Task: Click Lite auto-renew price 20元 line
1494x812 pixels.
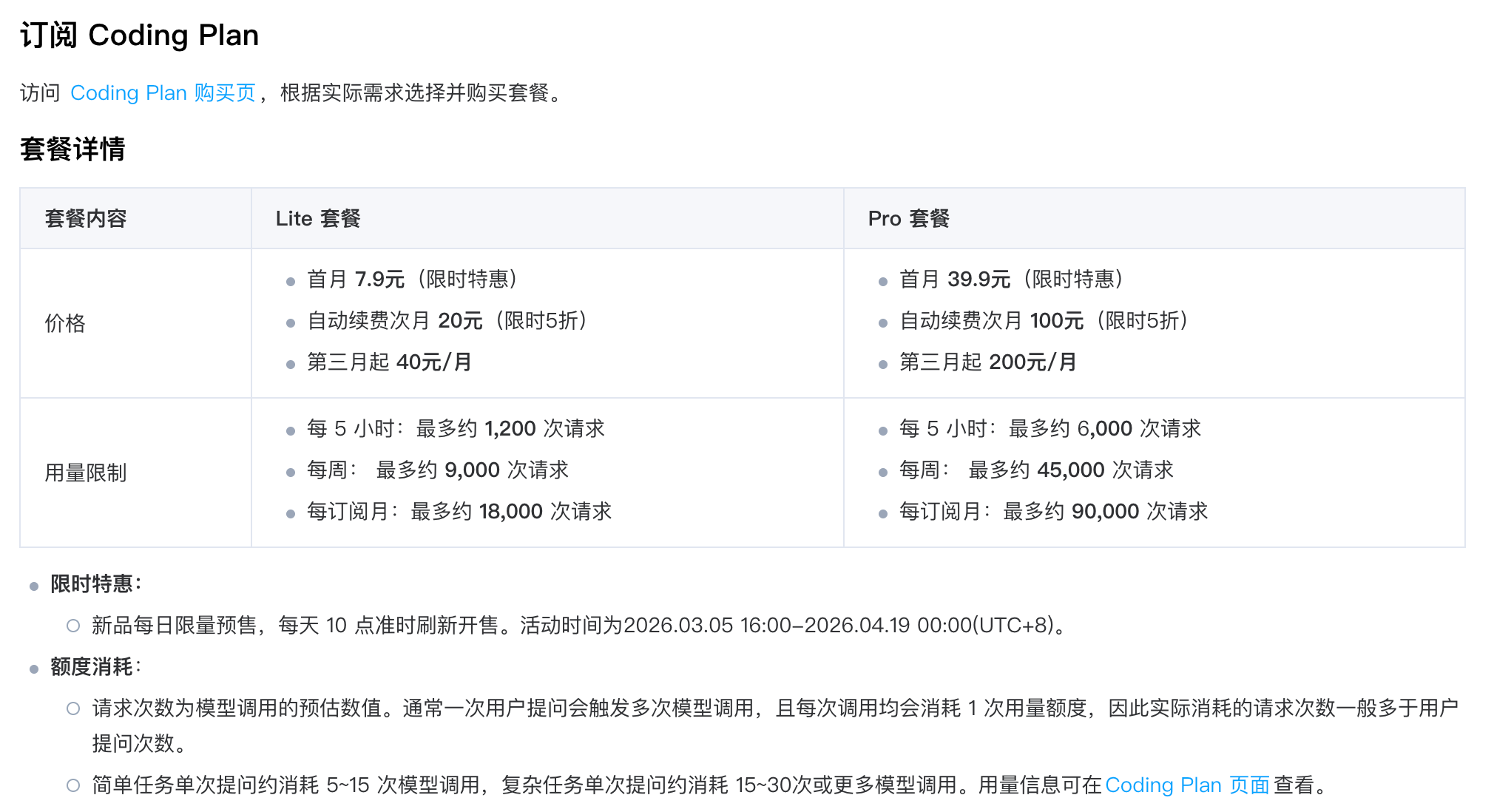Action: (x=447, y=321)
